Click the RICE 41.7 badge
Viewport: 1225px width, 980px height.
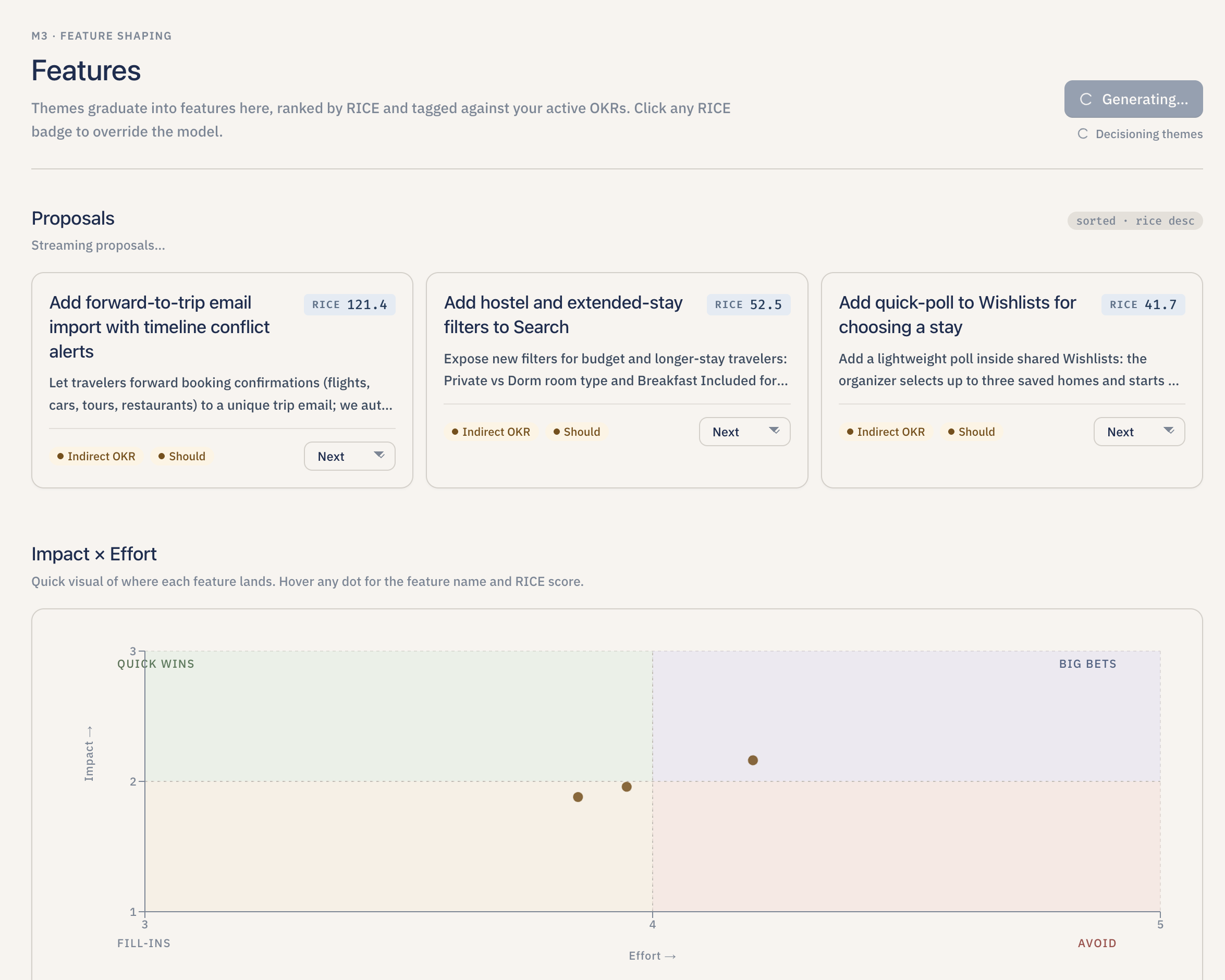click(1143, 304)
